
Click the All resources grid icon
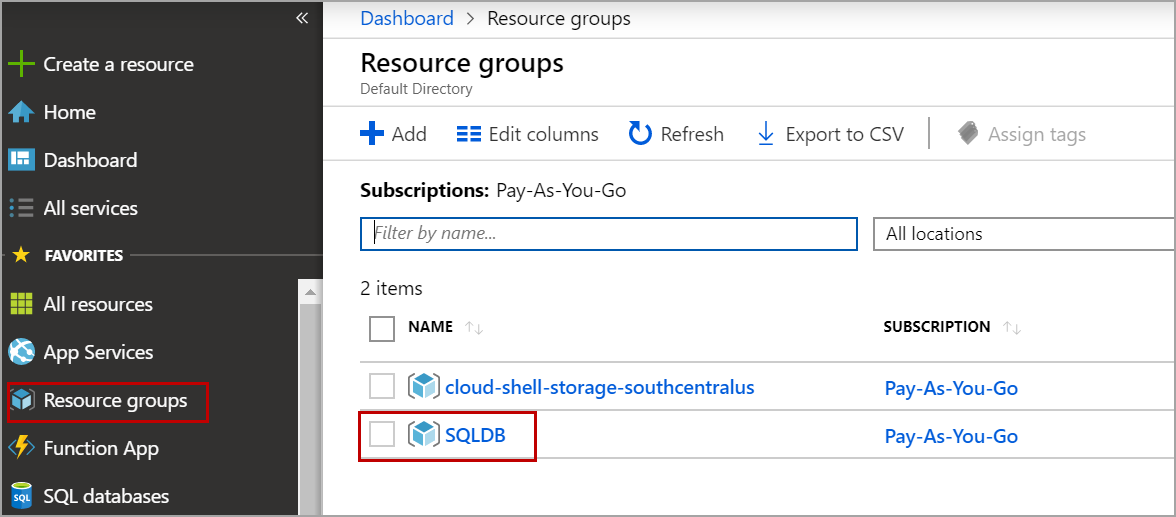pyautogui.click(x=21, y=305)
